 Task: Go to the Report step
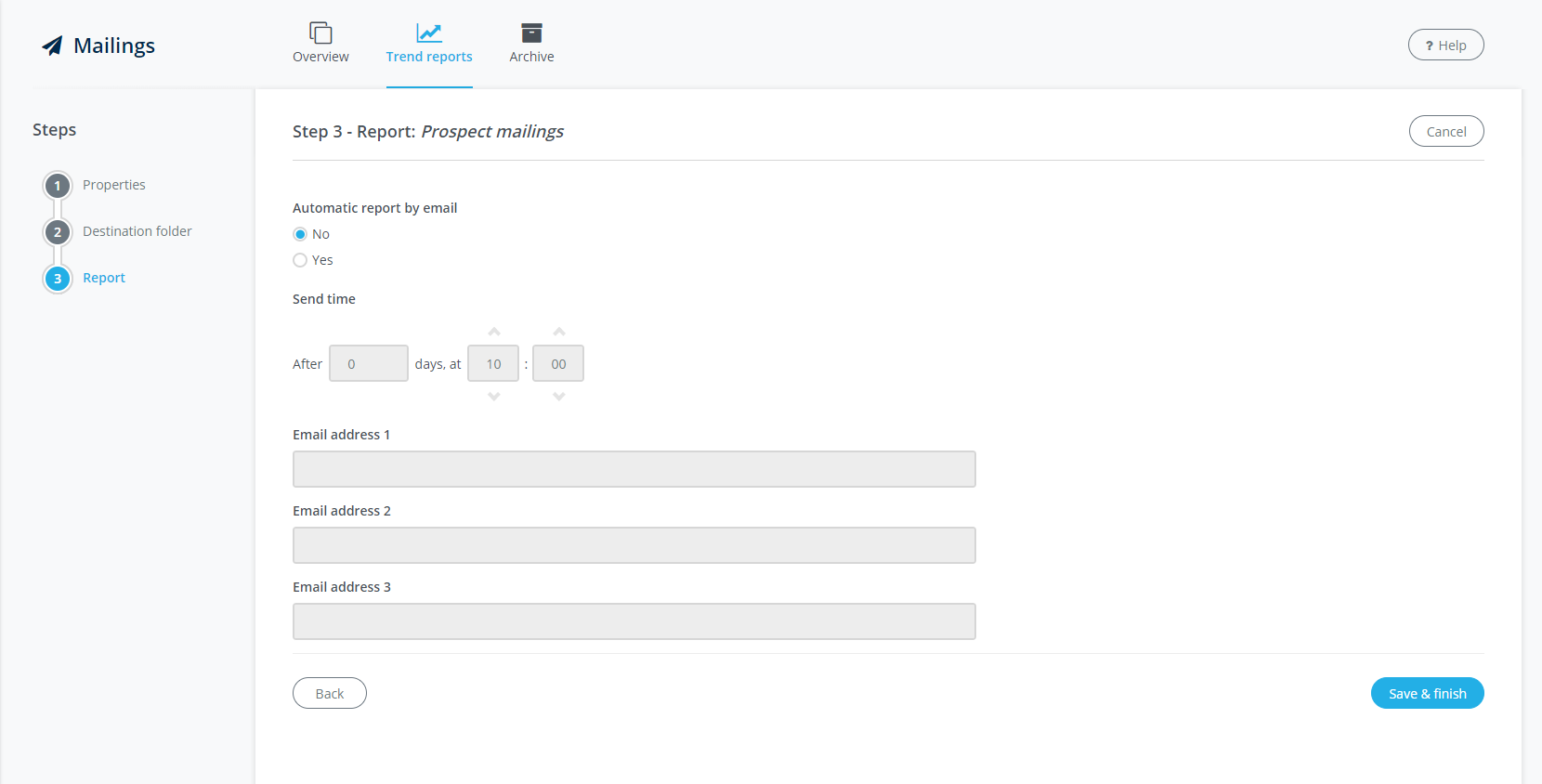[104, 278]
